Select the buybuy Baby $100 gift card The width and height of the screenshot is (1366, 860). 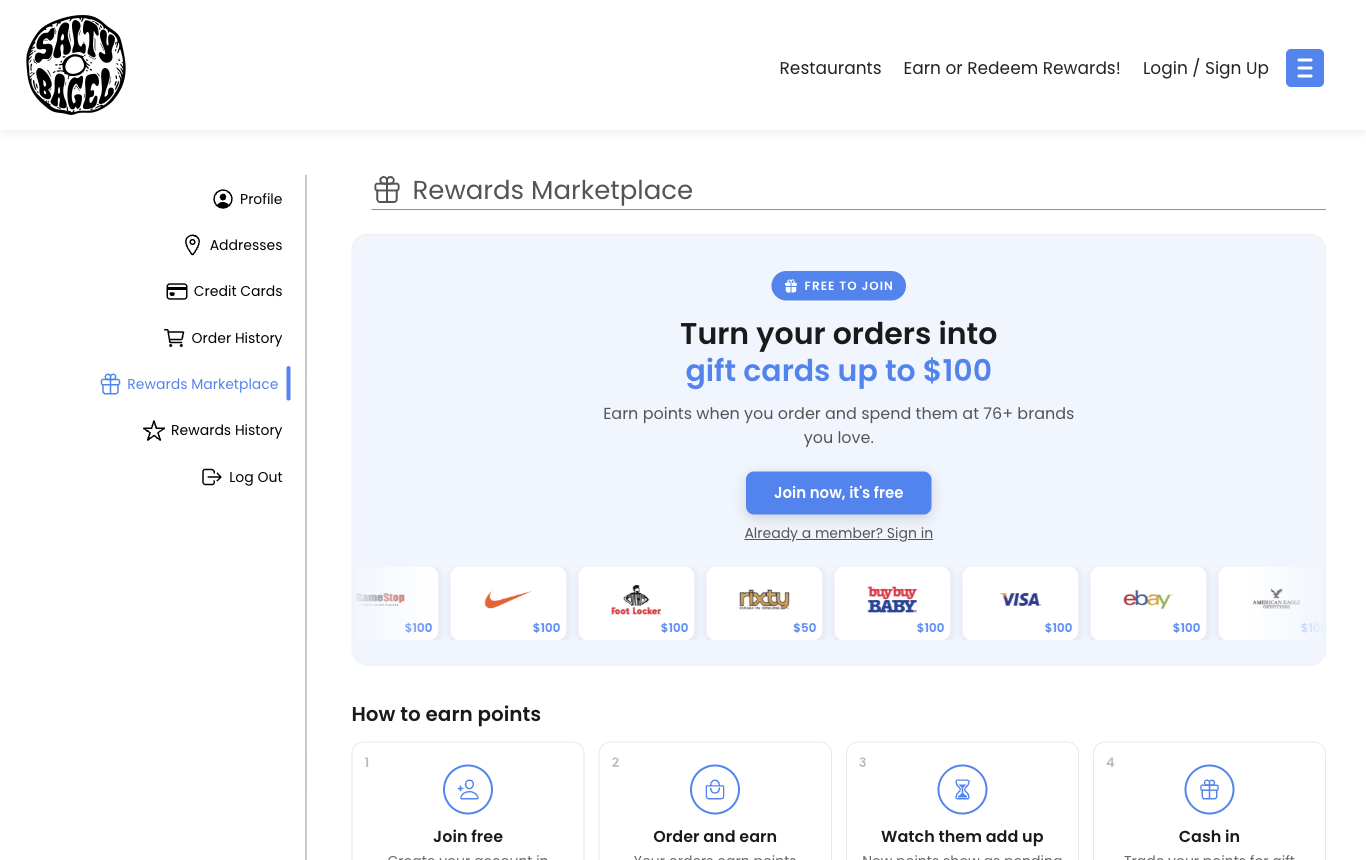coord(893,603)
